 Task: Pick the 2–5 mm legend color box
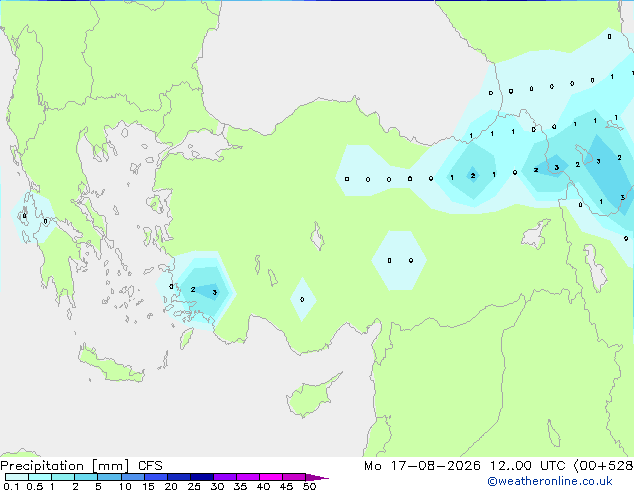pyautogui.click(x=86, y=477)
